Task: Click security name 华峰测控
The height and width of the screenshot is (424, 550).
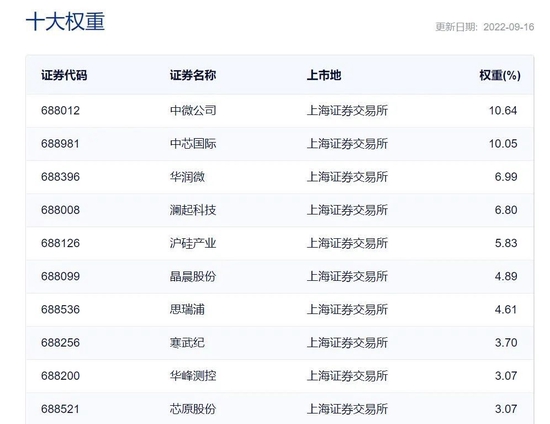Action: click(193, 376)
